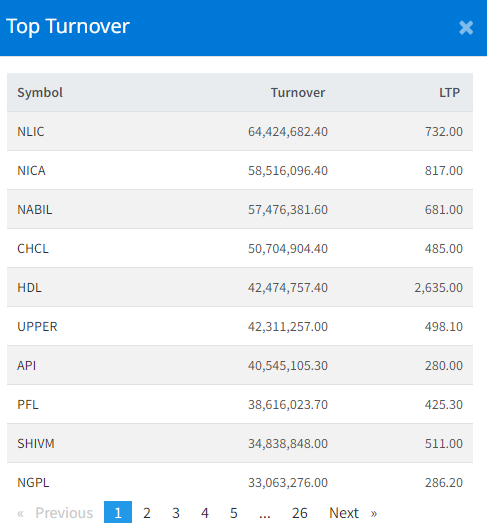The height and width of the screenshot is (532, 487).
Task: Select the CHCL symbol
Action: click(x=33, y=249)
